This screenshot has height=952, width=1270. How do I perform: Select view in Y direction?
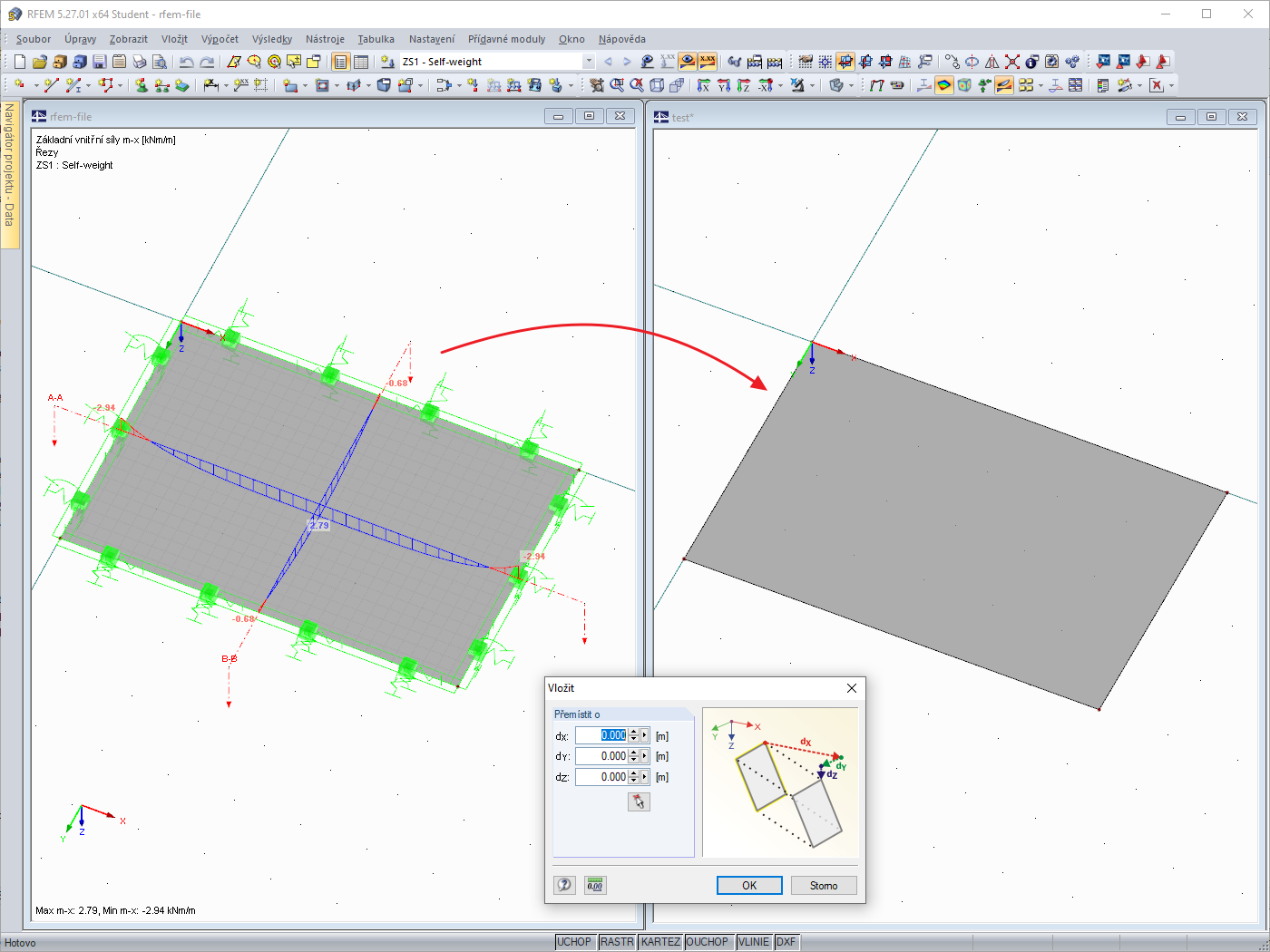(x=724, y=85)
